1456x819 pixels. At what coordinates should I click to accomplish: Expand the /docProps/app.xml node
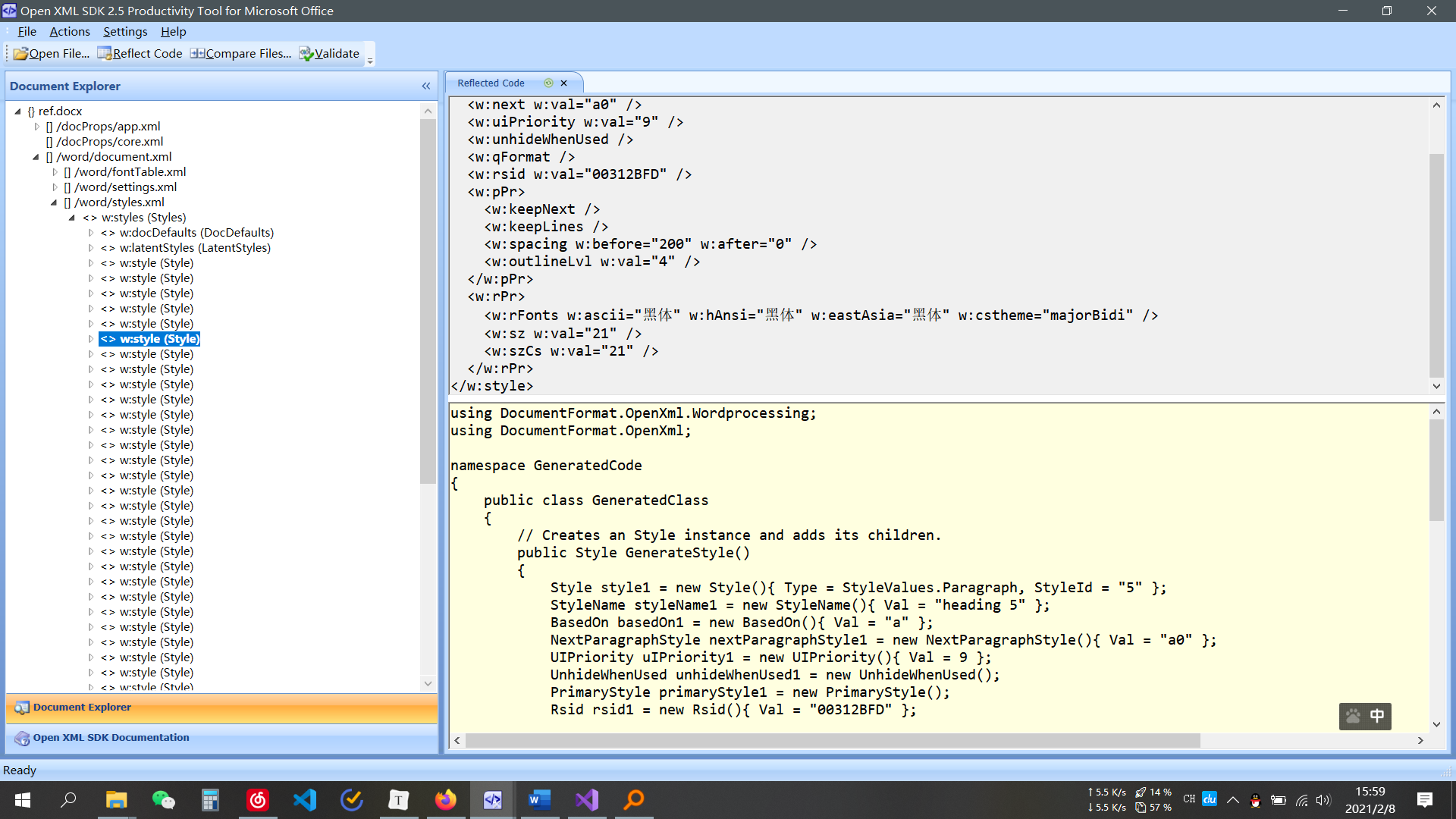(x=36, y=127)
